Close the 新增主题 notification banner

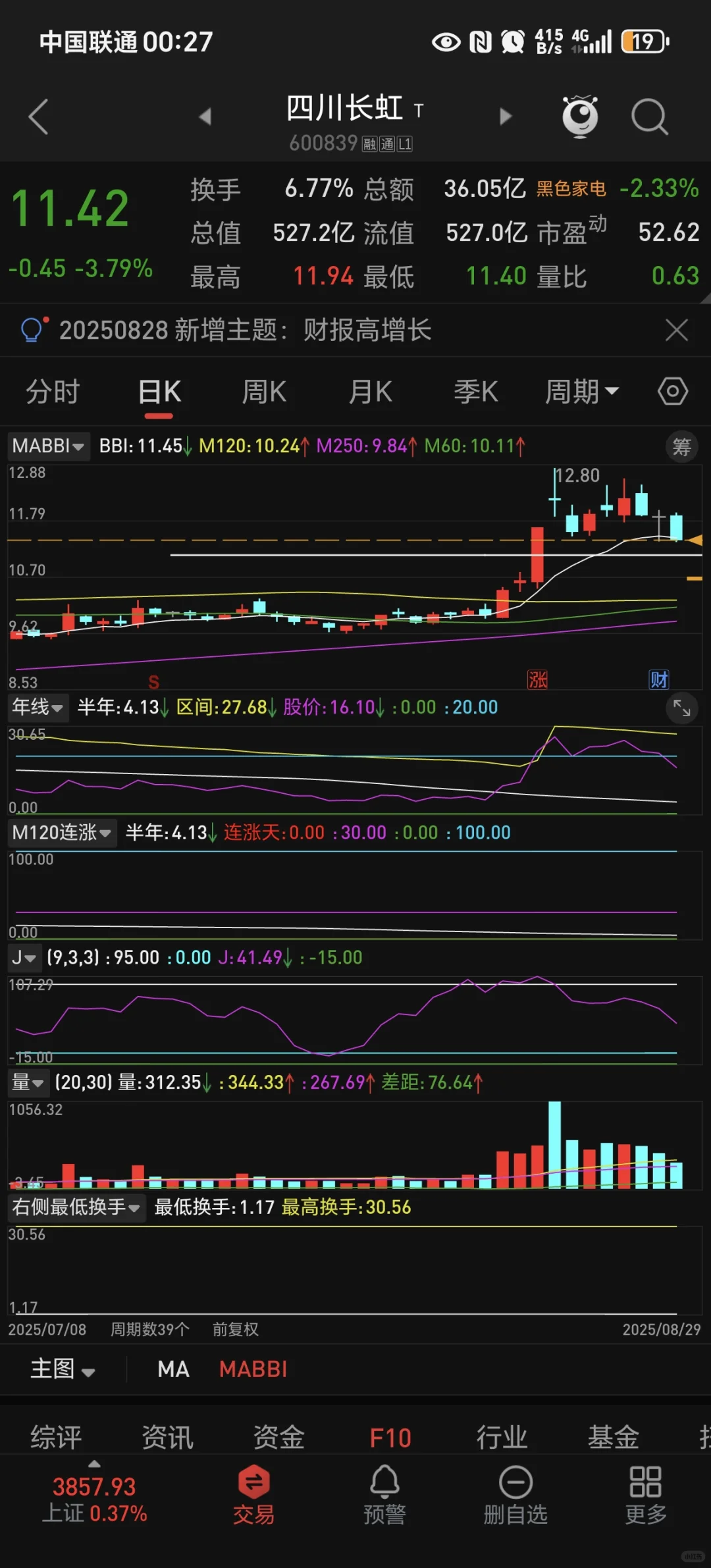coord(677,330)
